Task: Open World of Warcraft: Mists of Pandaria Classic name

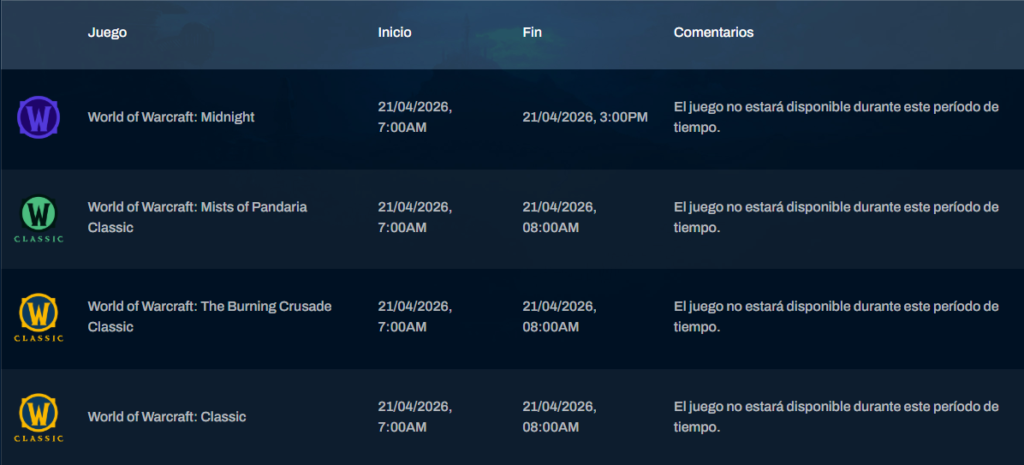Action: [x=197, y=217]
